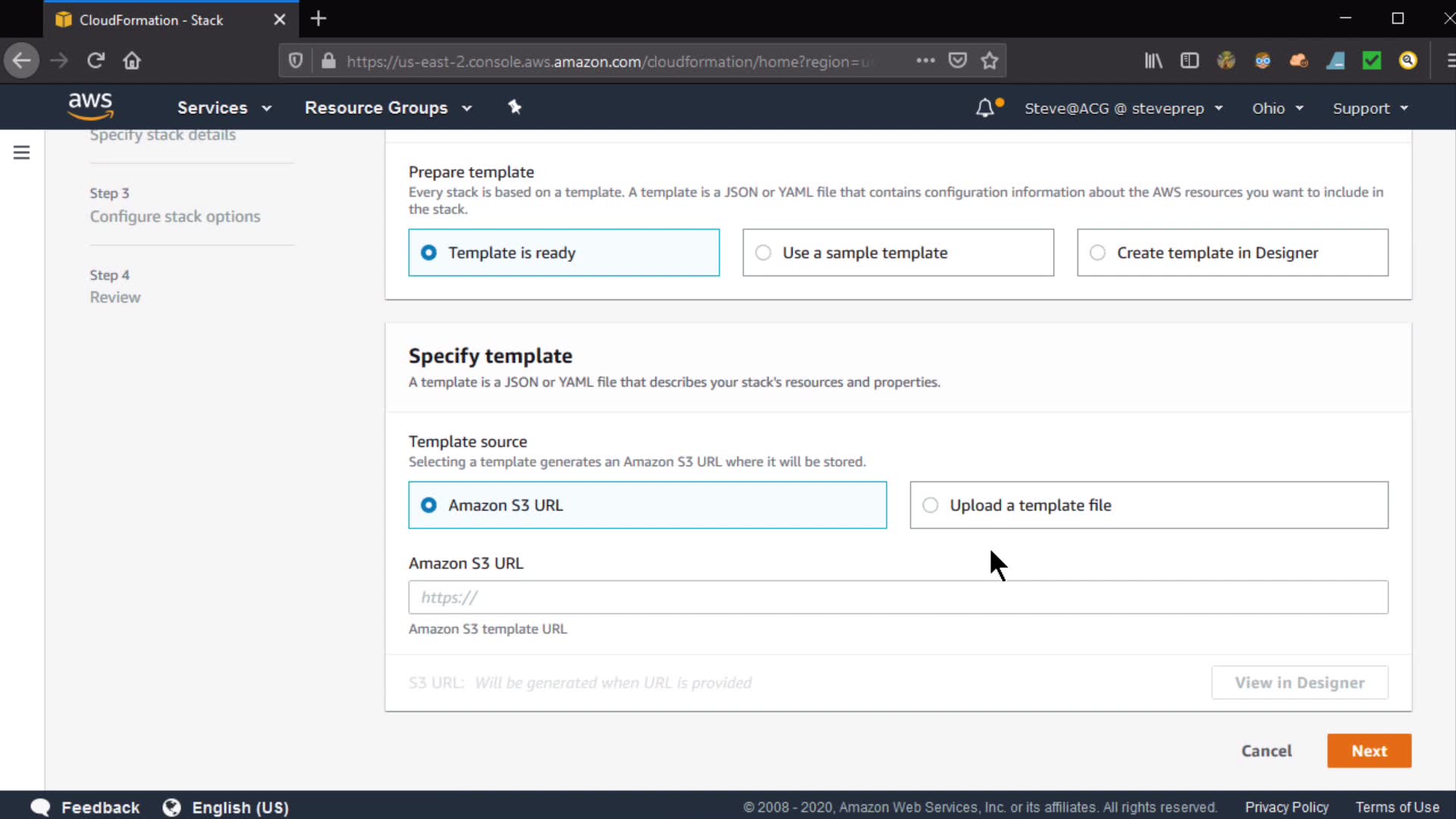Open the notifications bell icon
This screenshot has height=819, width=1456.
coord(984,108)
